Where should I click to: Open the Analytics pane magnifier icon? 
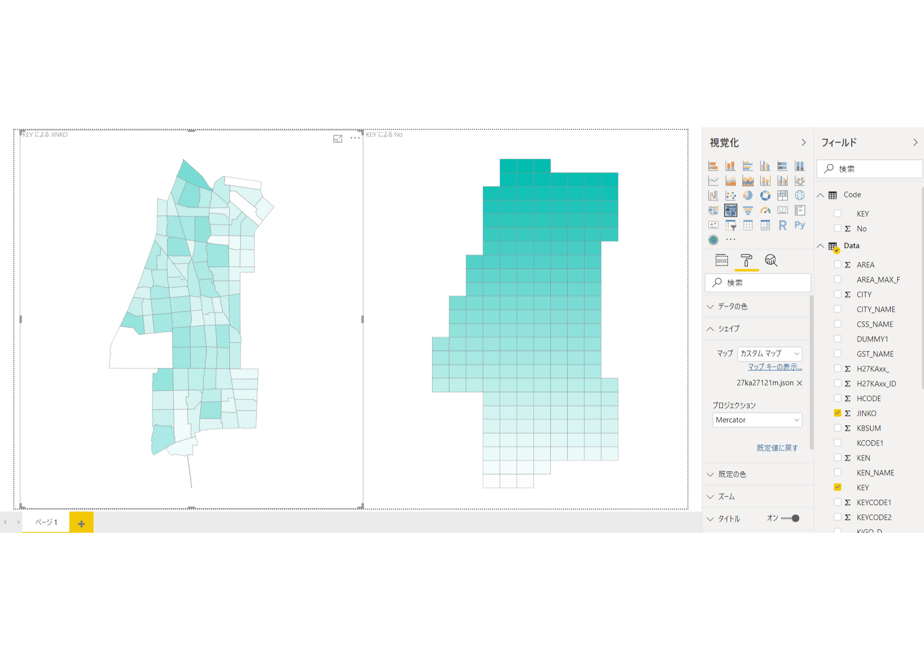[x=771, y=260]
